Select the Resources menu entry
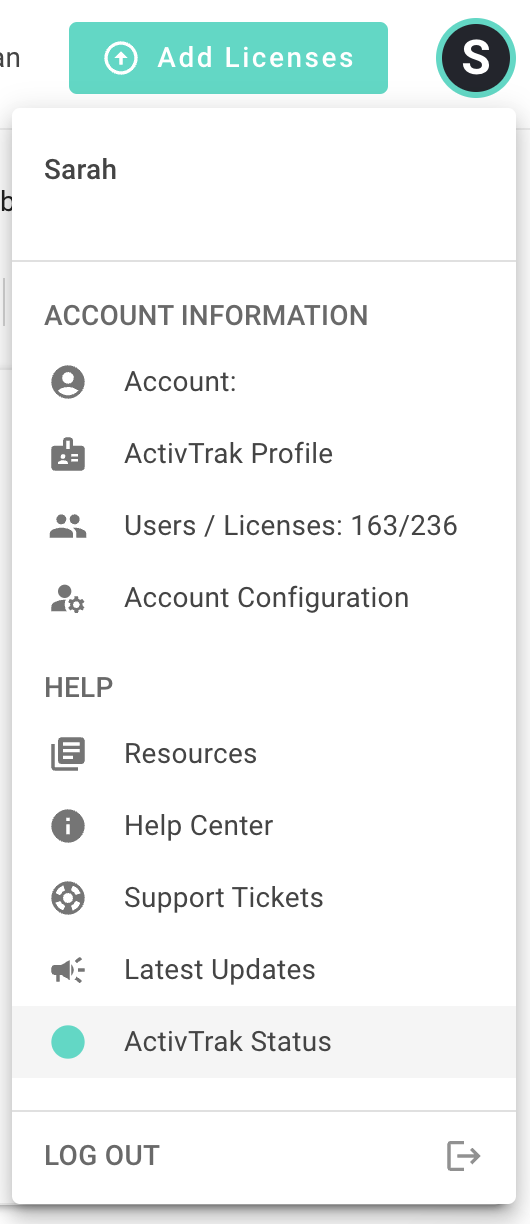 pyautogui.click(x=264, y=754)
